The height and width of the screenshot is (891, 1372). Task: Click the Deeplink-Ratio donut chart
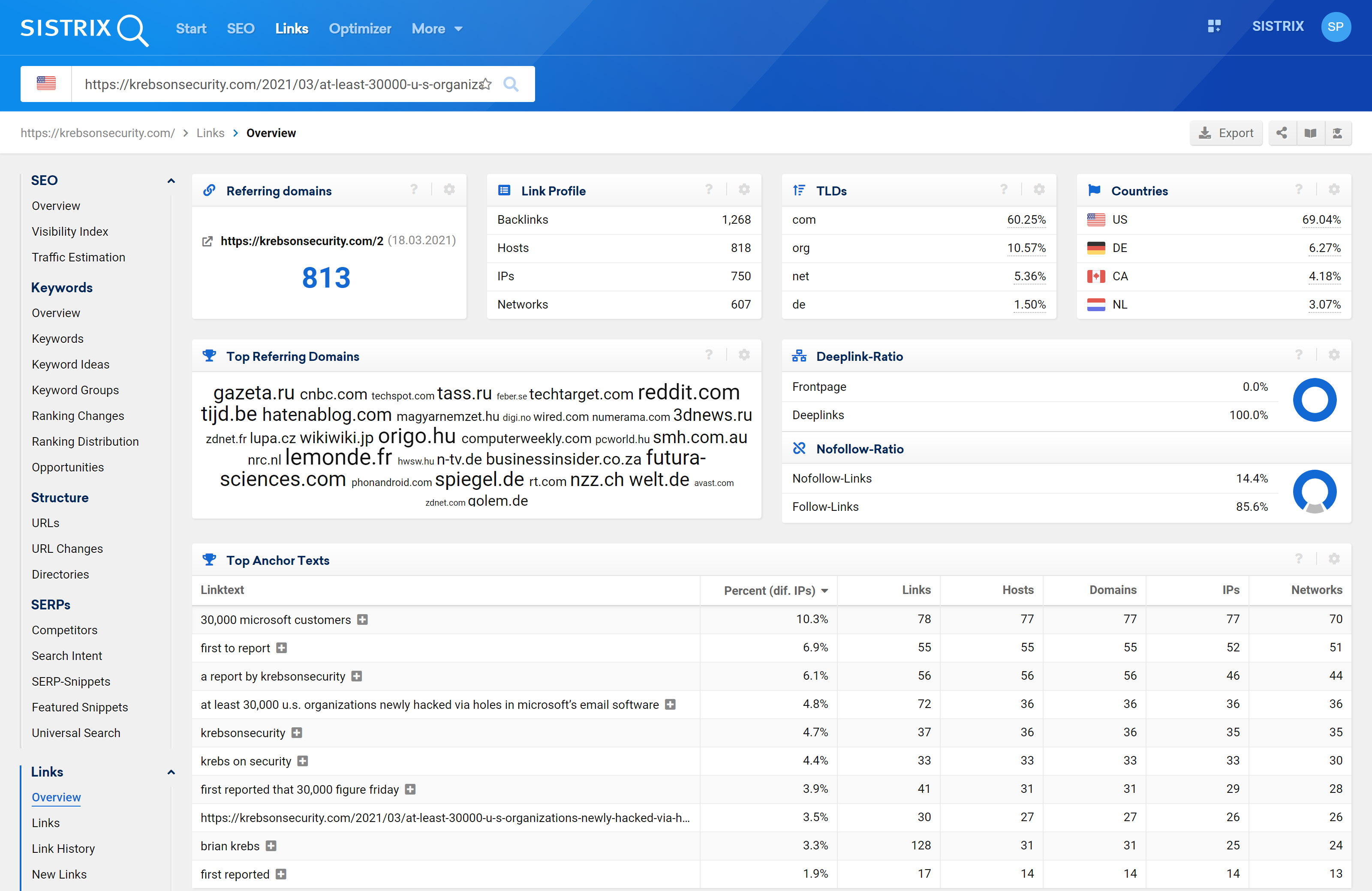pos(1315,400)
